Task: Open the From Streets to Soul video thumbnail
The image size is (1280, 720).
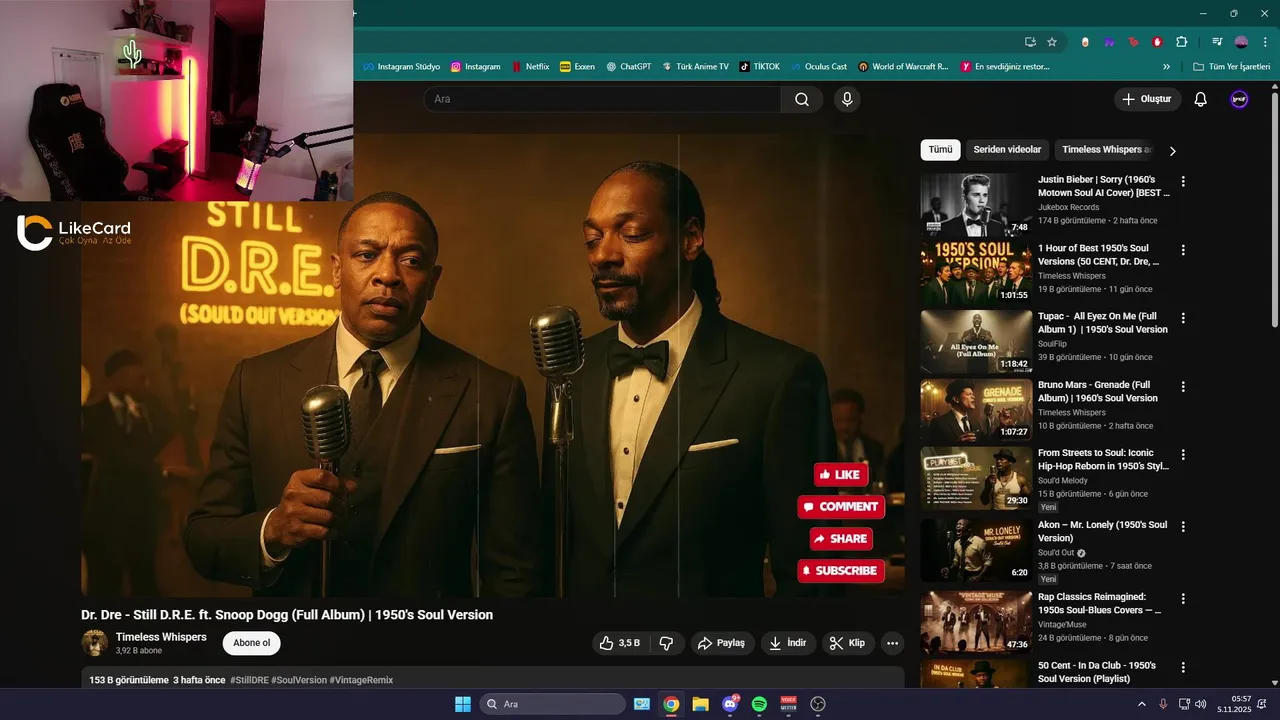Action: (976, 478)
